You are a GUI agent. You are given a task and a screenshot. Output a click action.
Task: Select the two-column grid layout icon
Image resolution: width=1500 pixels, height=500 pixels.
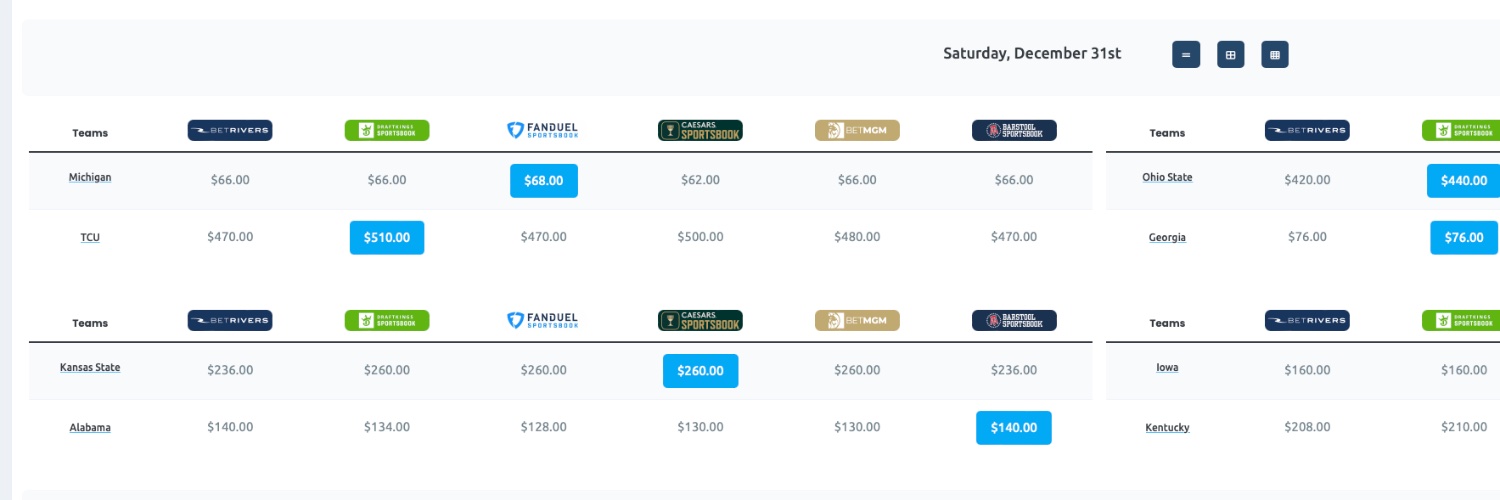coord(1230,55)
